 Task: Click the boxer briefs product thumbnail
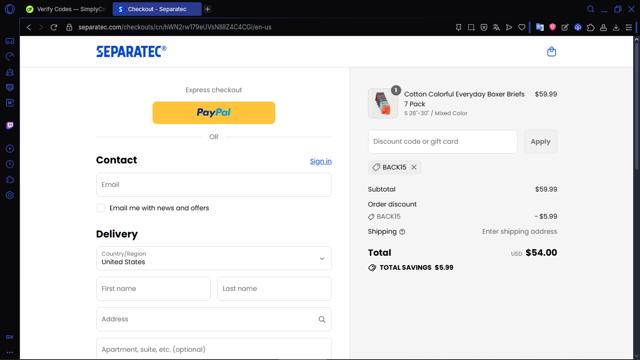[x=383, y=103]
